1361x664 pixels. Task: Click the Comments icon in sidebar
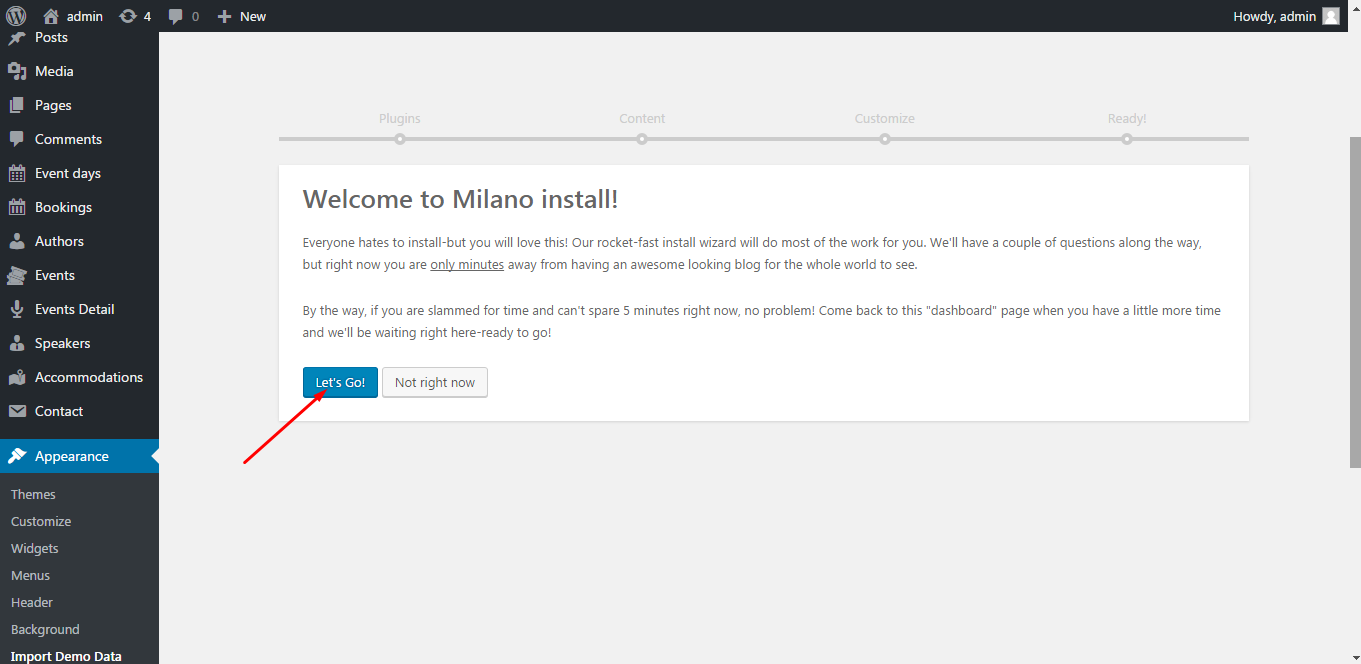[17, 139]
